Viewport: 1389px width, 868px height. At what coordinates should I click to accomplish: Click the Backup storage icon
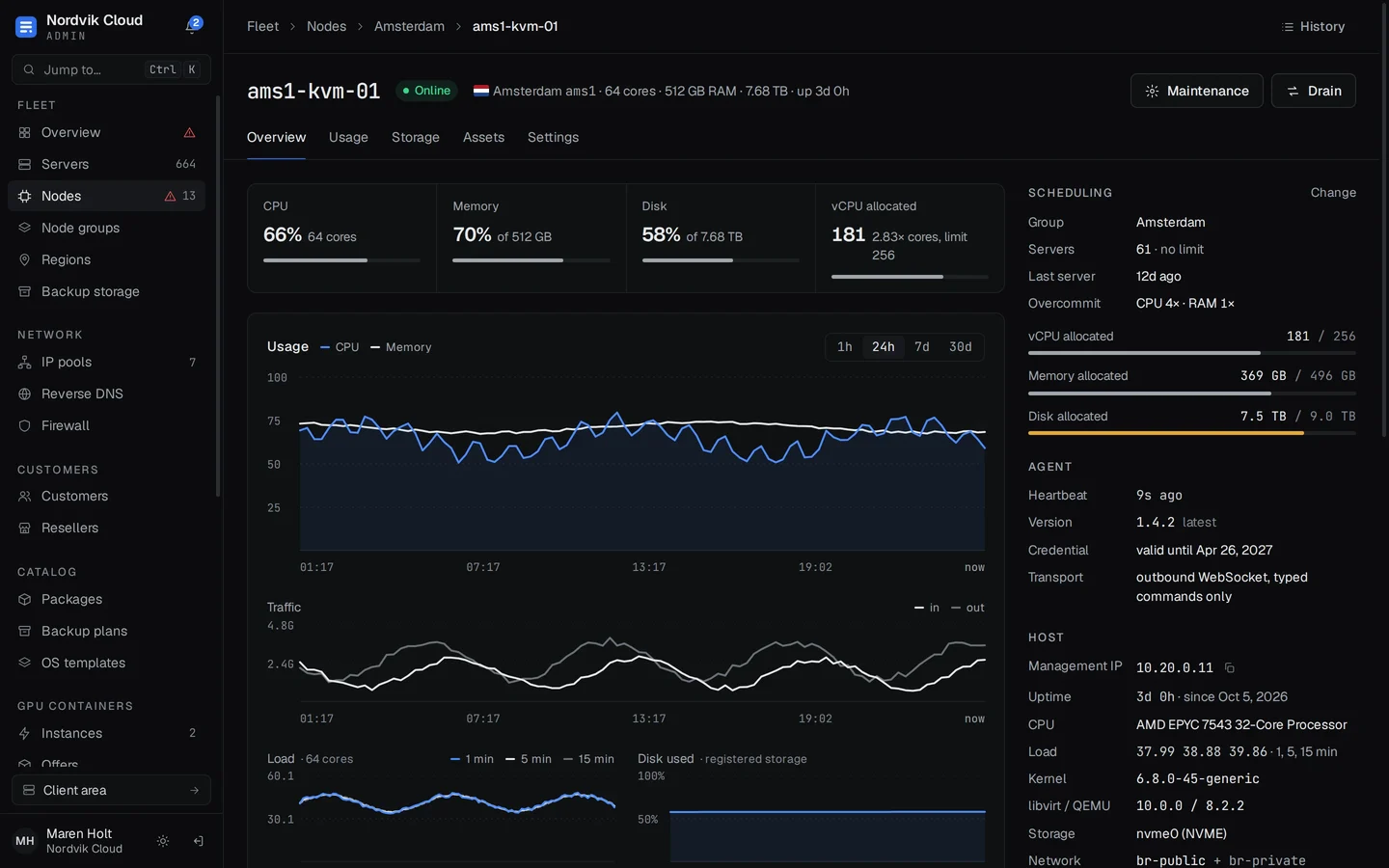[25, 291]
